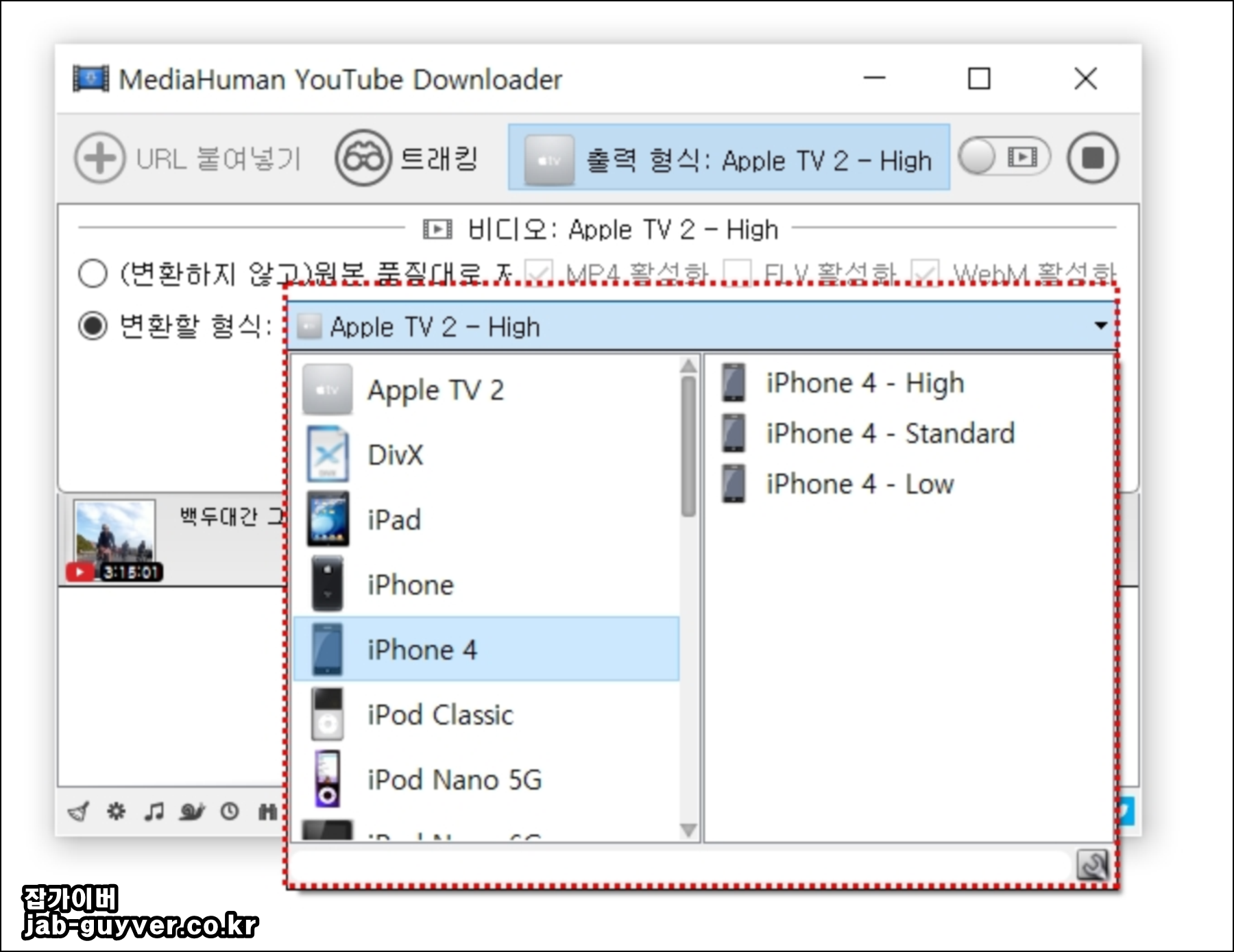Click the binoculars icon in bottom bar
The height and width of the screenshot is (952, 1234).
267,812
